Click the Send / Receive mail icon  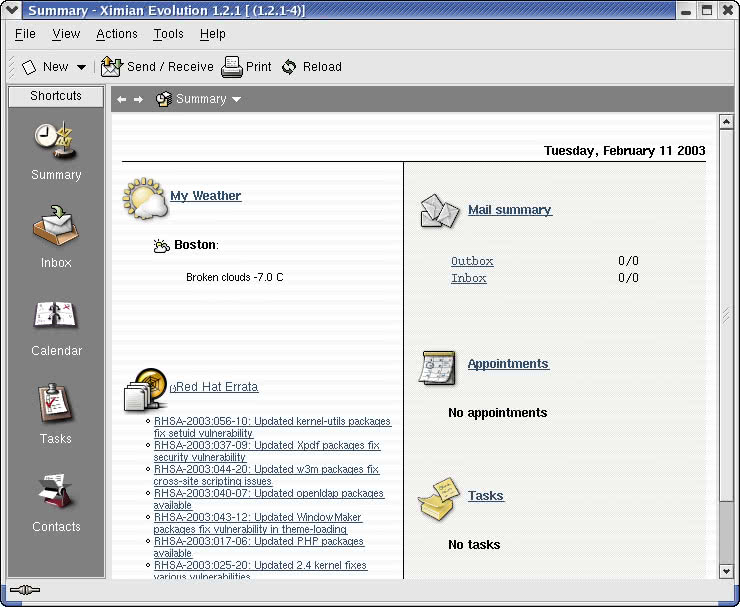pos(111,67)
